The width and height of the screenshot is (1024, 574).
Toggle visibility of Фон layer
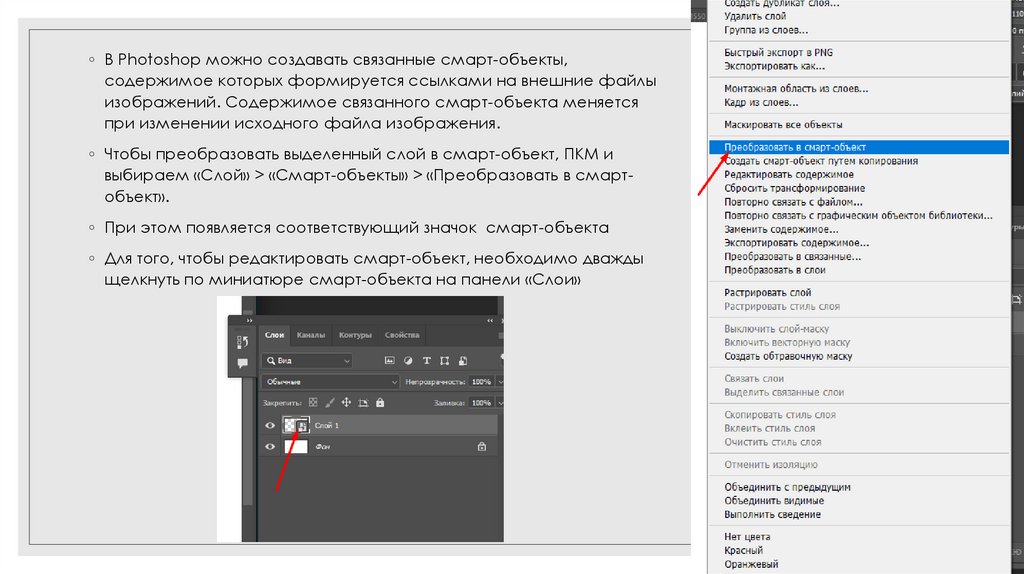(269, 447)
